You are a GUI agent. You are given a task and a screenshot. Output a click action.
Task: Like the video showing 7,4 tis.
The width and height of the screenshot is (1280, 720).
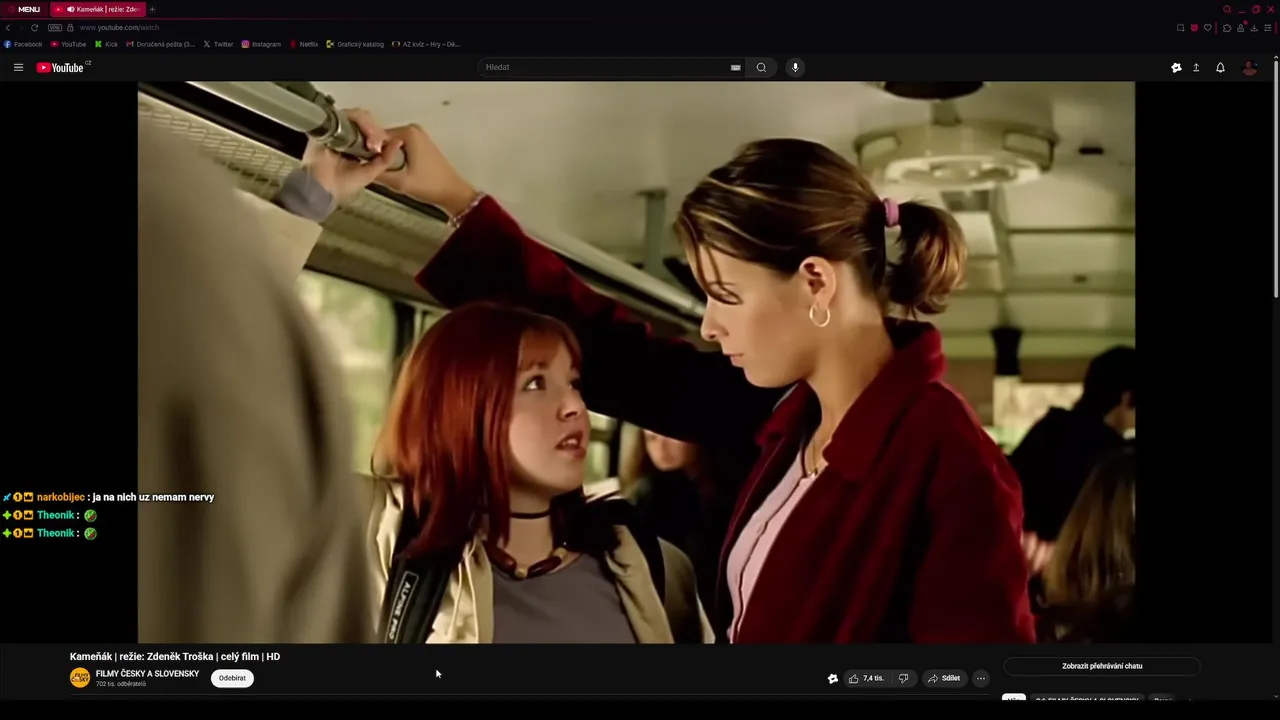pos(866,678)
